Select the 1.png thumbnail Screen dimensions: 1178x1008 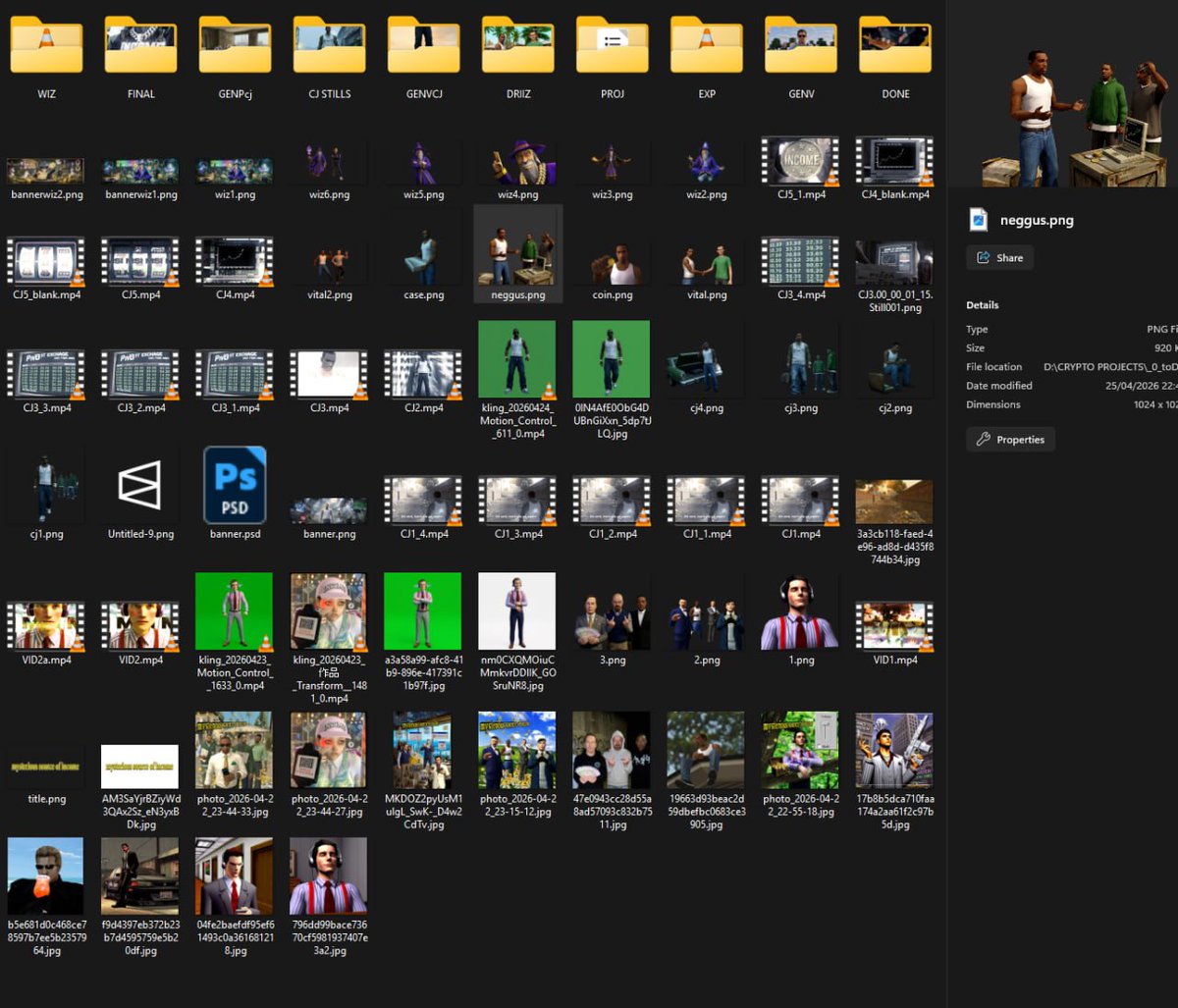(x=800, y=611)
